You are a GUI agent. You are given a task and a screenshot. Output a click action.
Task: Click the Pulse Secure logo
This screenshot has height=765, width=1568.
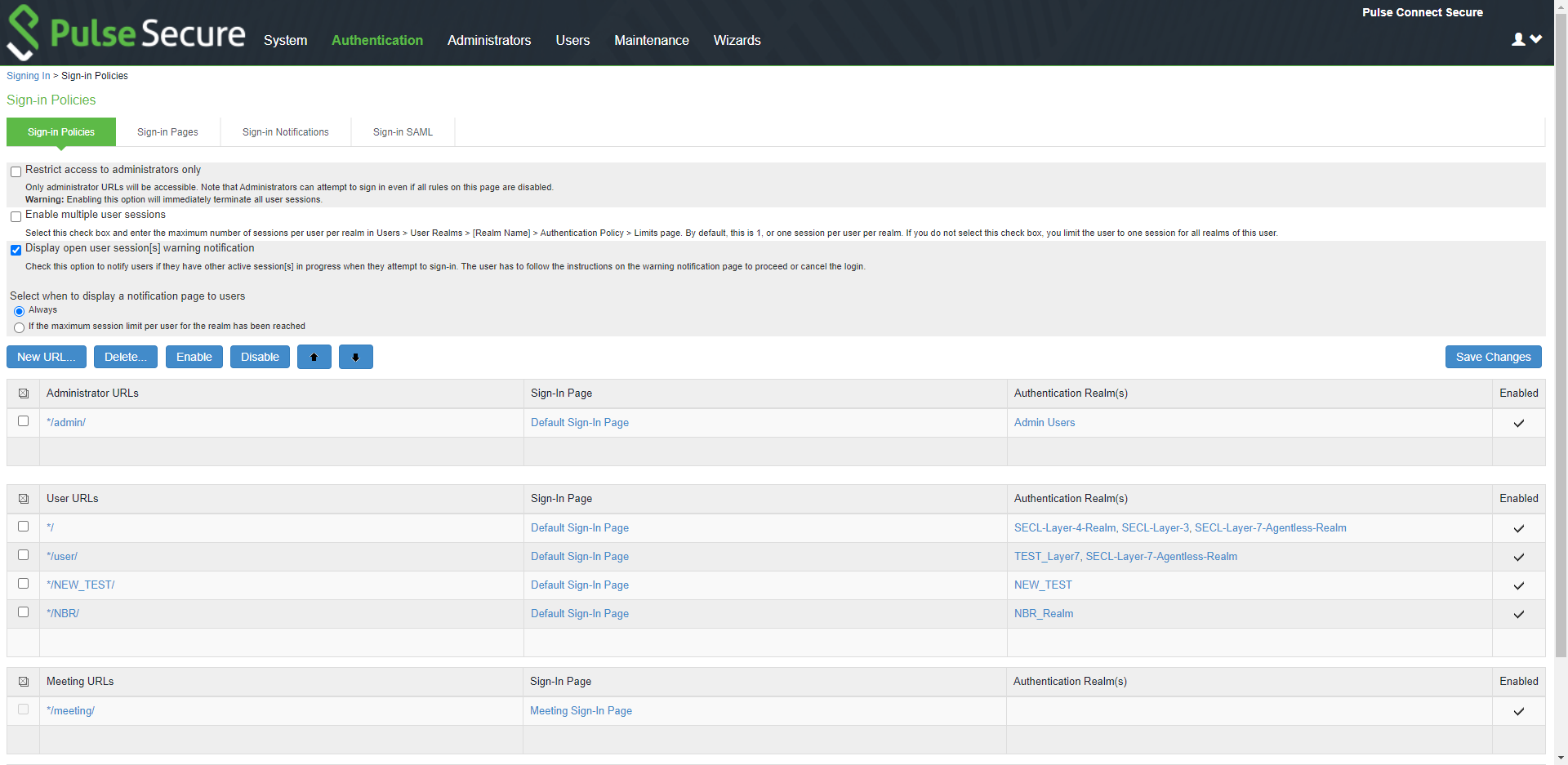point(126,33)
